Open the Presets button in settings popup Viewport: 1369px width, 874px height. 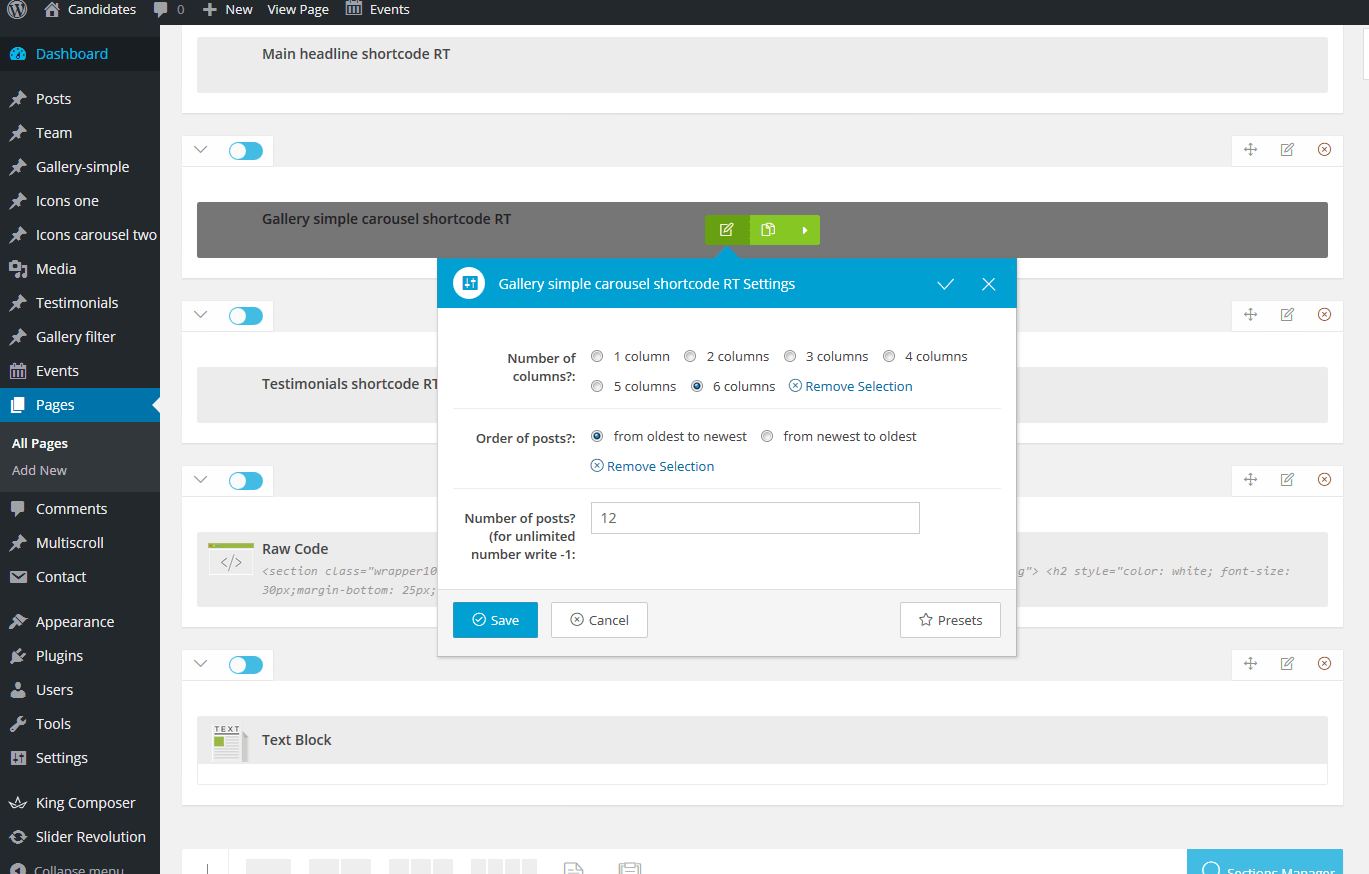[x=950, y=620]
